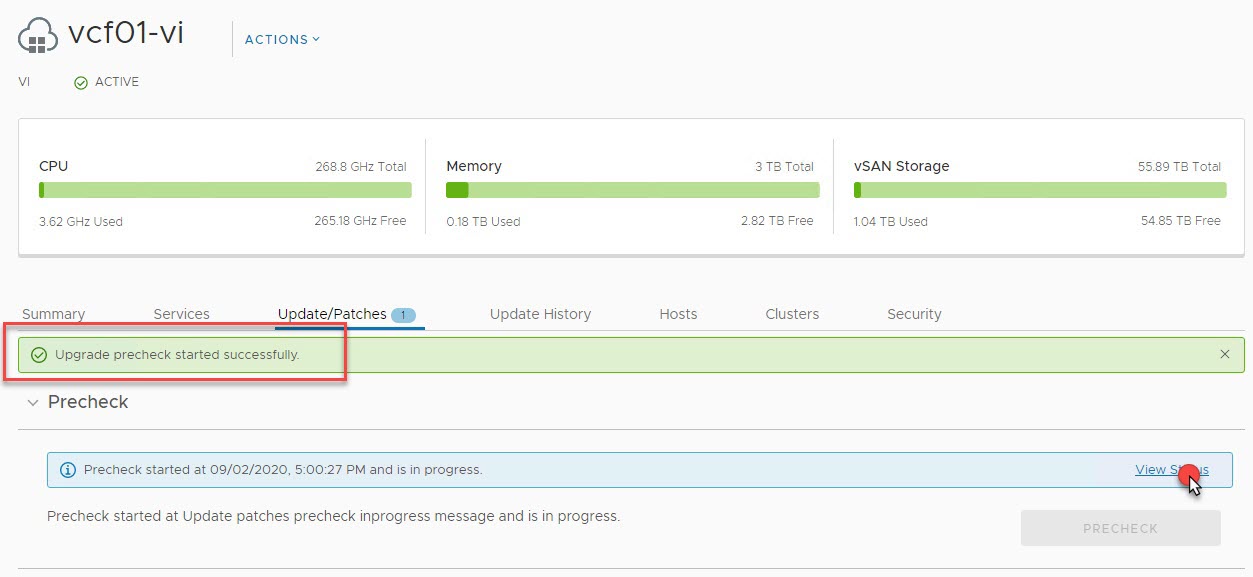Click '55.89 TB Total' storage value
Screen dimensions: 1253x577
point(1181,167)
